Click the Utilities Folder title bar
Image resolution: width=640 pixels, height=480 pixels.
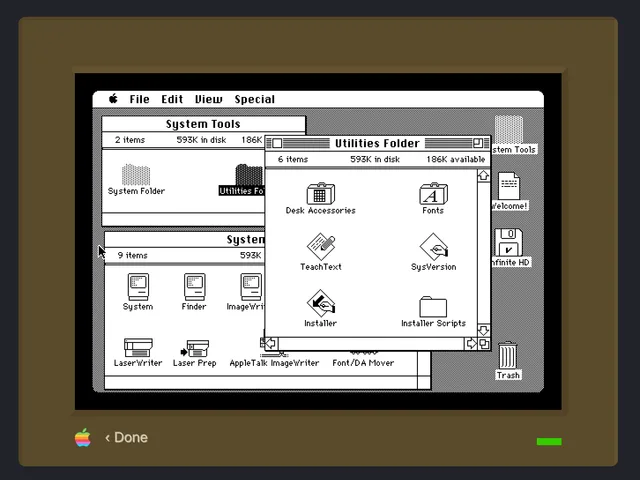point(378,143)
